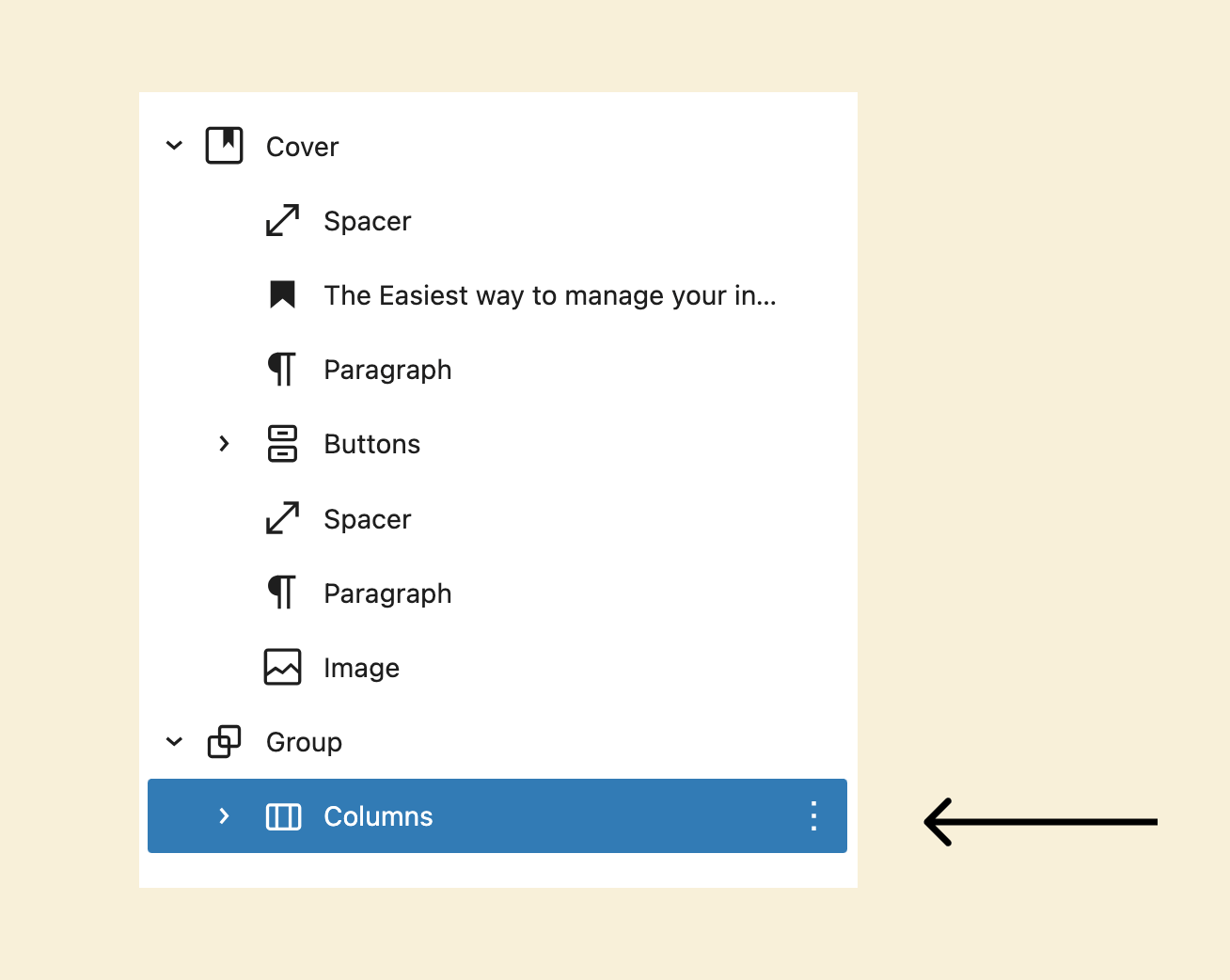Expand the Buttons block chevron
This screenshot has height=980, width=1230.
224,443
